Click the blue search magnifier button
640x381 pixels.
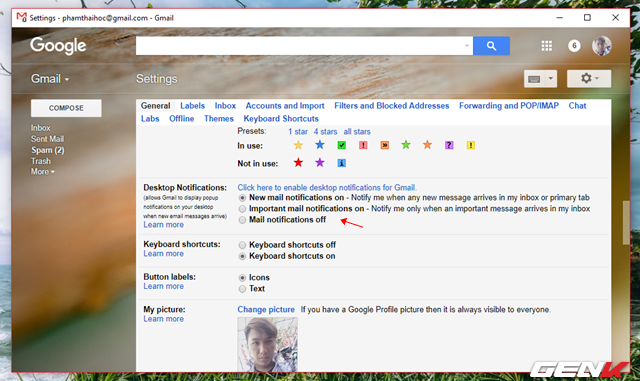point(491,46)
